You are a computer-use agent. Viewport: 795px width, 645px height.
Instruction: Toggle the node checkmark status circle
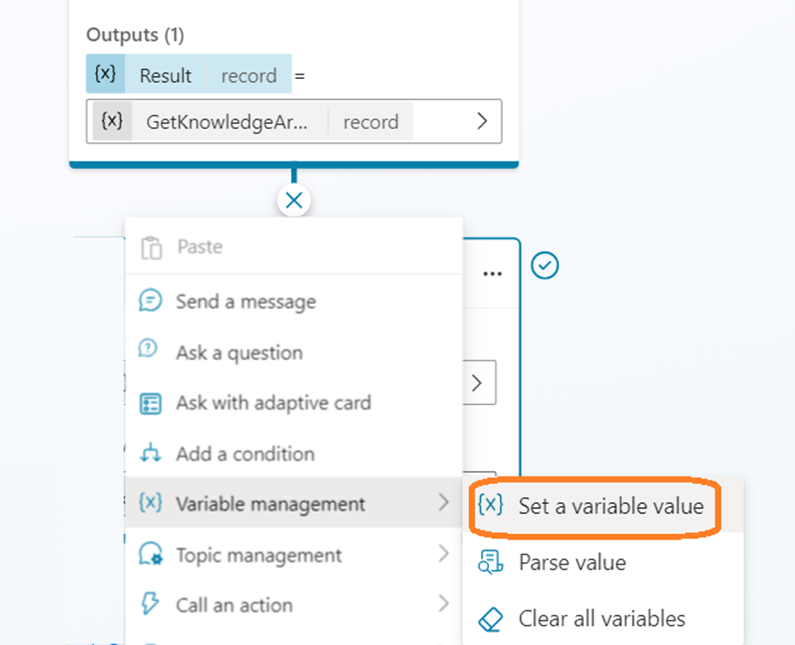pos(545,265)
